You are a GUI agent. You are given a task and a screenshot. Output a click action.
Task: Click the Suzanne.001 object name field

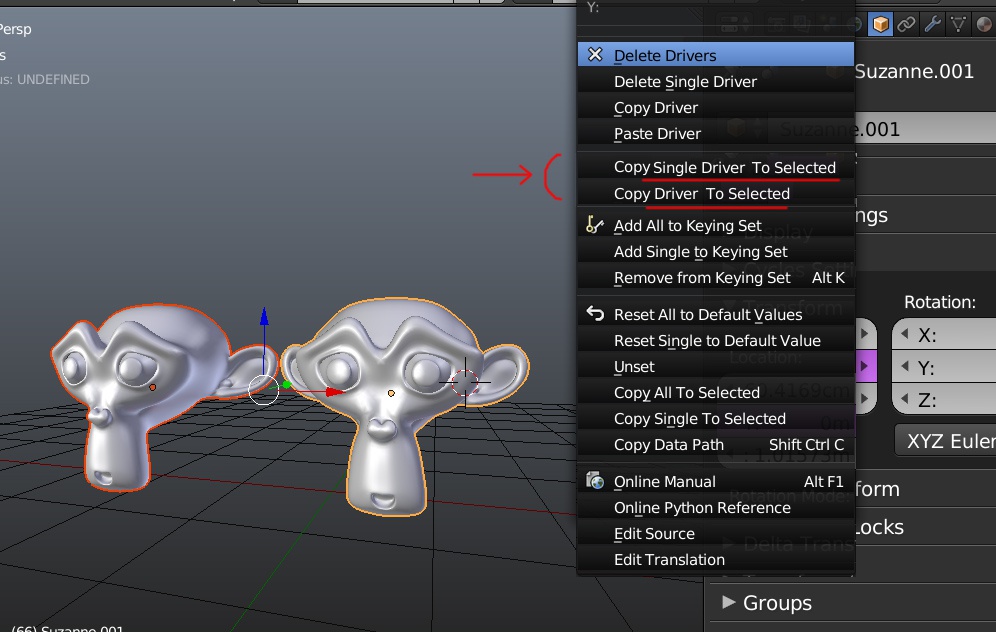[881, 130]
